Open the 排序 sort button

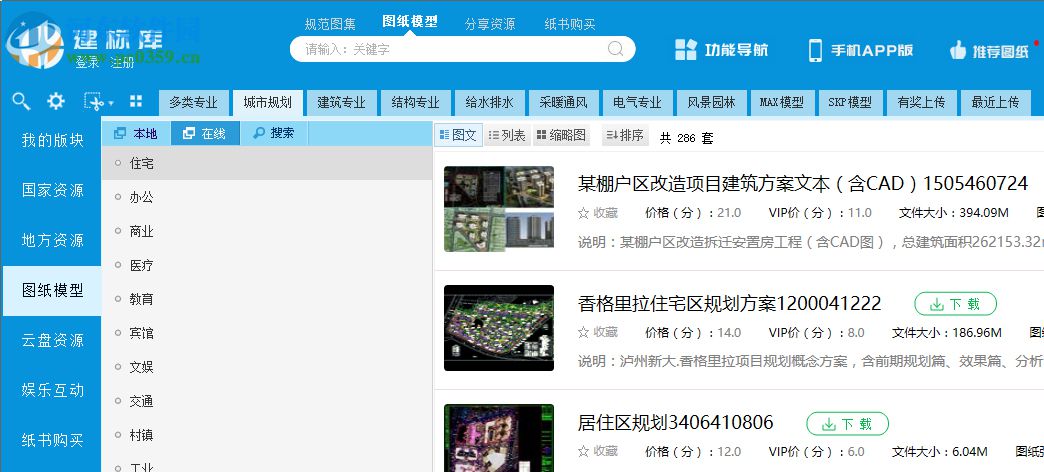(x=625, y=135)
